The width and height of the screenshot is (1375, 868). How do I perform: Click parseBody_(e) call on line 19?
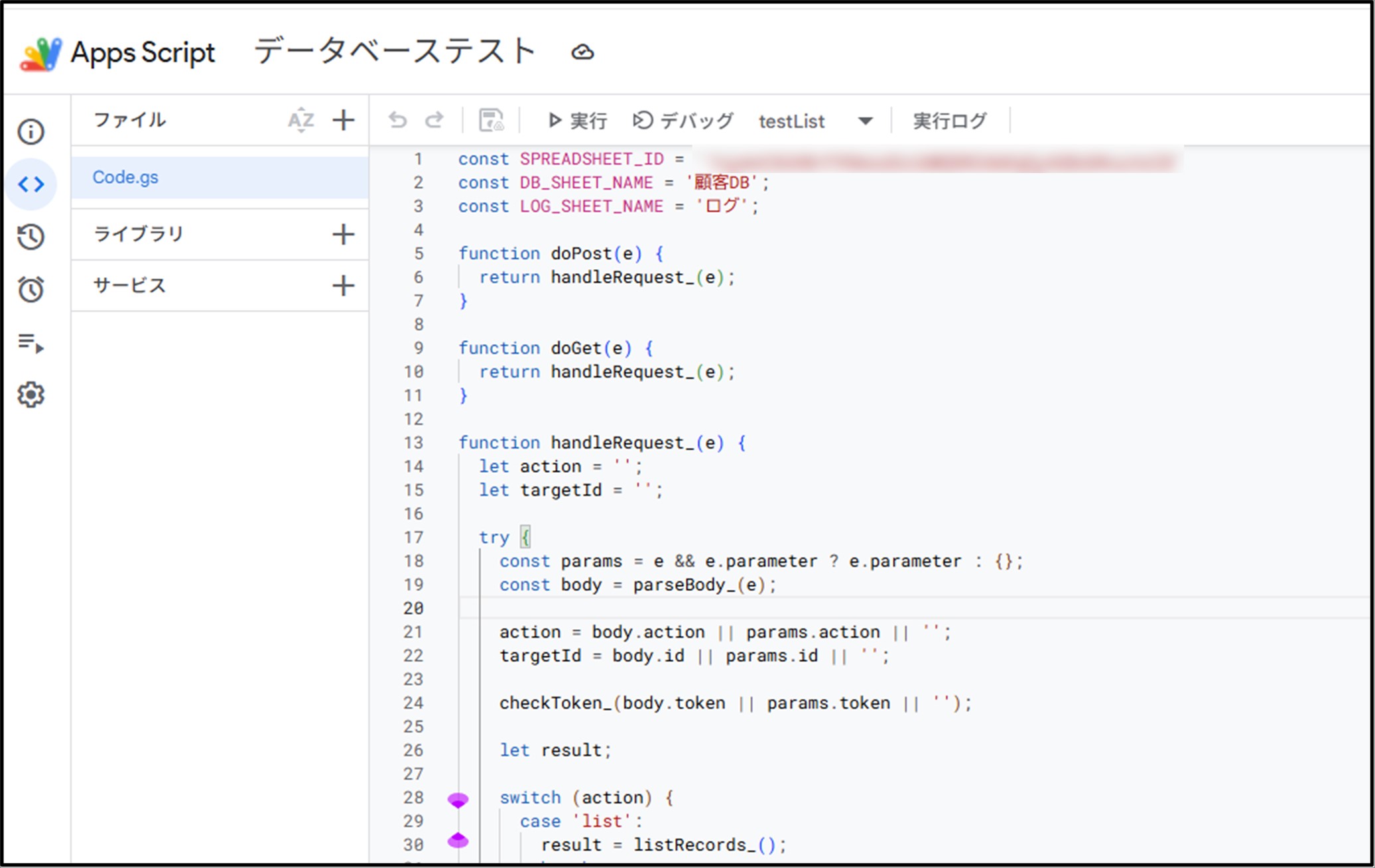point(699,585)
